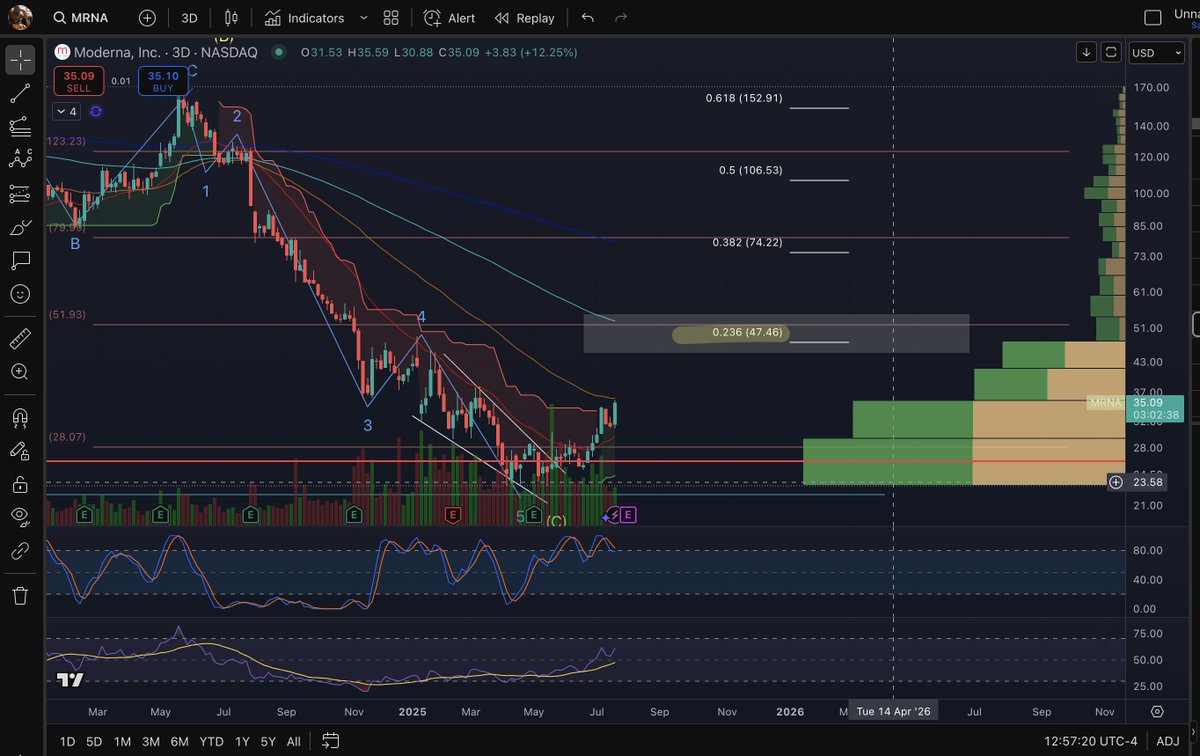Select the ruler measure tool
The height and width of the screenshot is (756, 1200).
coord(20,339)
